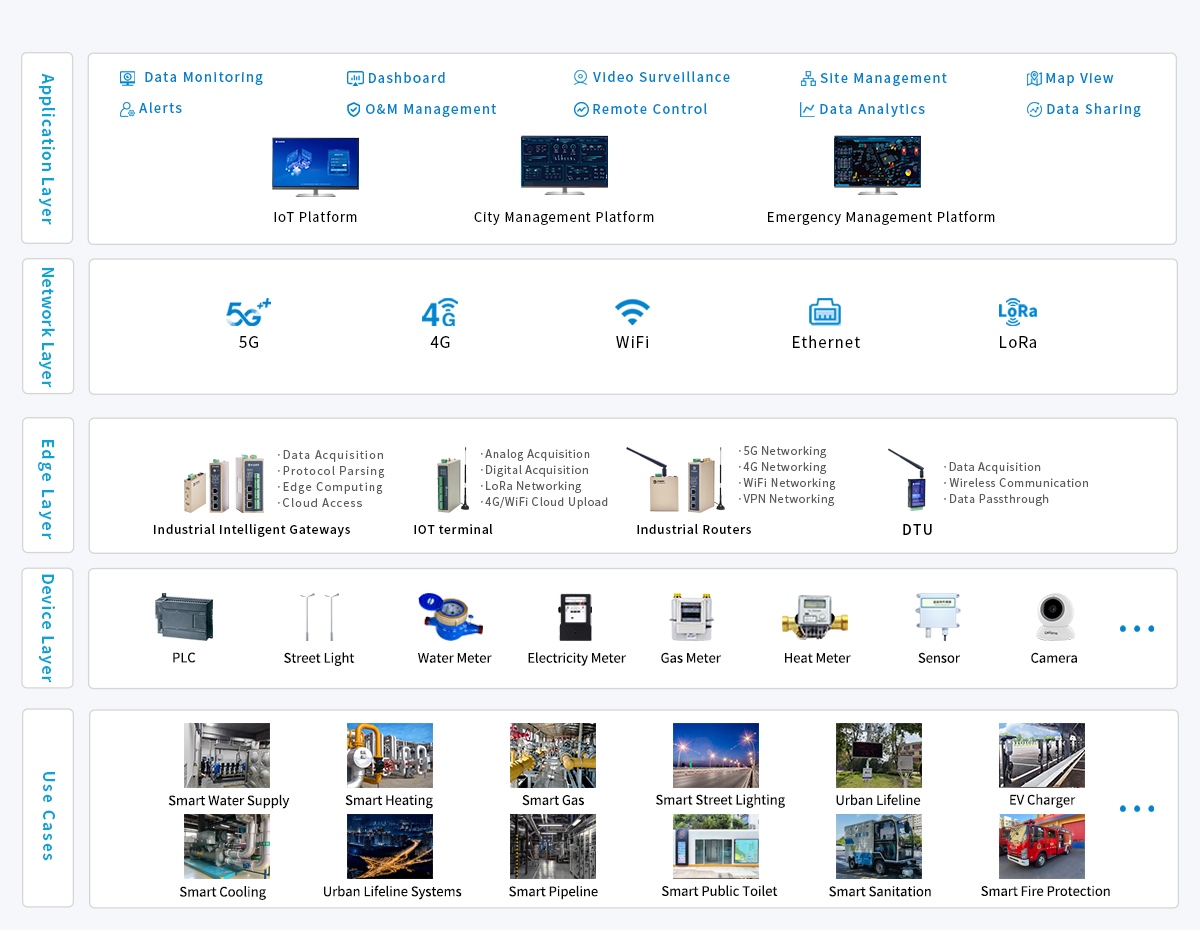Viewport: 1200px width, 930px height.
Task: Open the Emergency Management Platform screen image
Action: coord(877,165)
